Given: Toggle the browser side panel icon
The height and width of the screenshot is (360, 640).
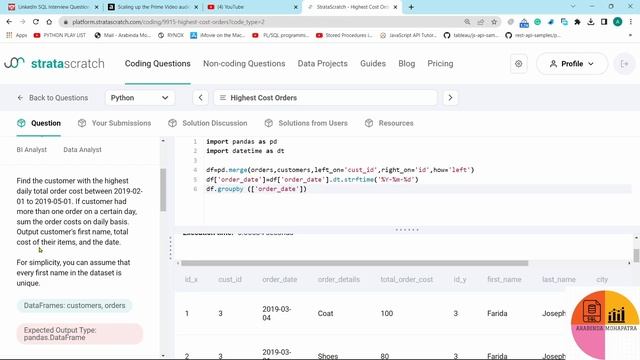Looking at the screenshot, I should pos(604,22).
